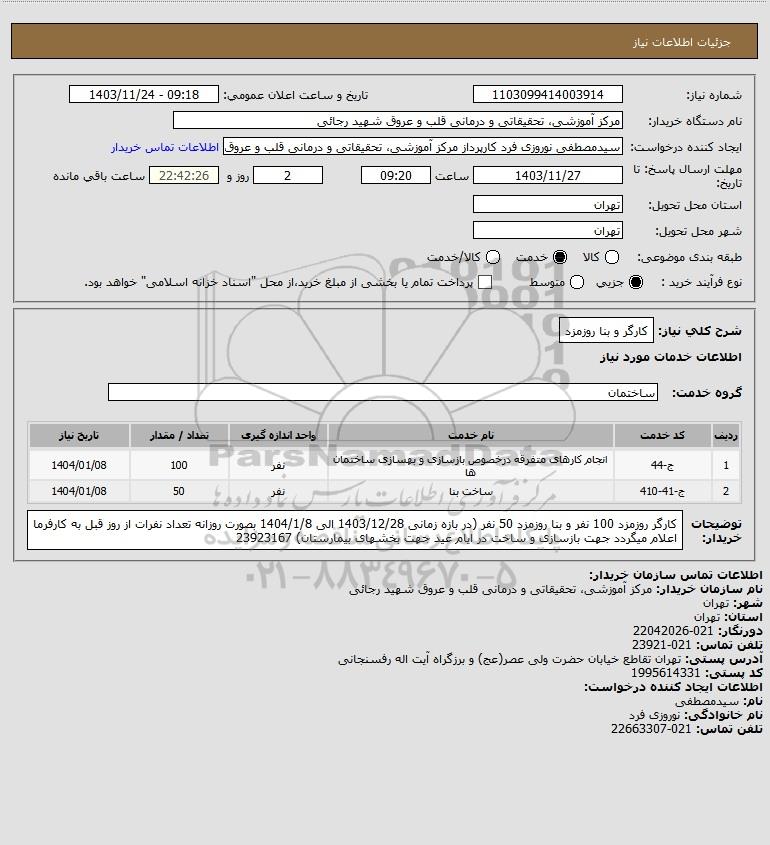Click the شماره نیاز field 1103099414003914
Screen dimensions: 770x845
click(x=547, y=94)
